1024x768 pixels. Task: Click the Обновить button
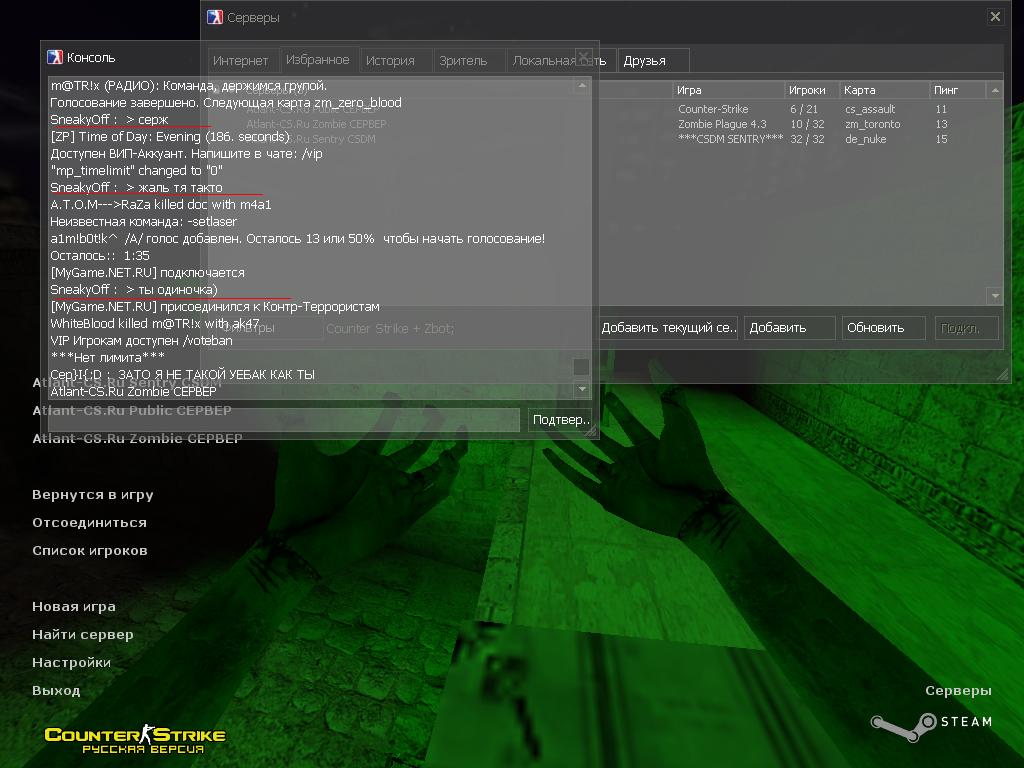click(x=884, y=328)
